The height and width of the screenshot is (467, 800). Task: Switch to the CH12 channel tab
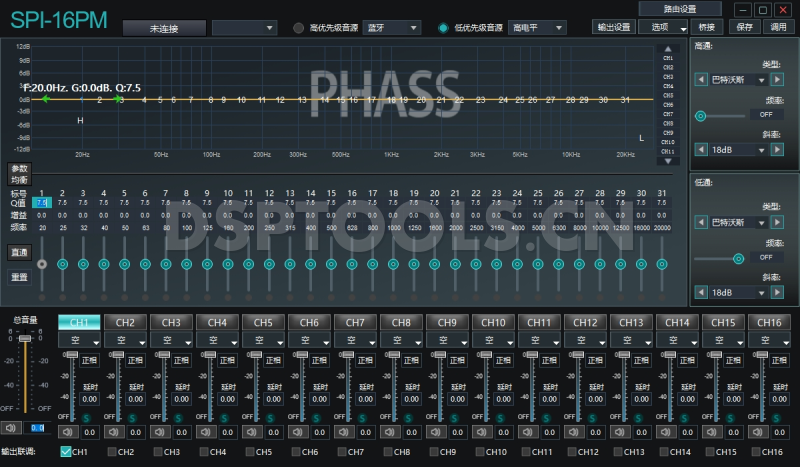(x=585, y=323)
